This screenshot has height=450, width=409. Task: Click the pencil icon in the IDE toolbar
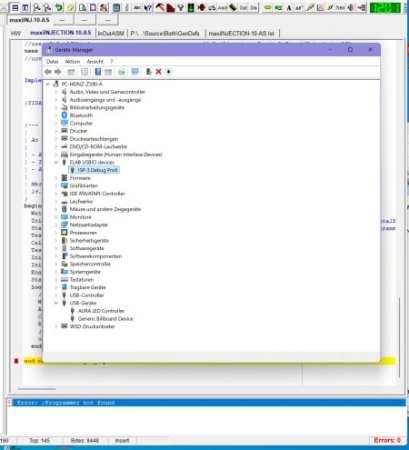310,7
